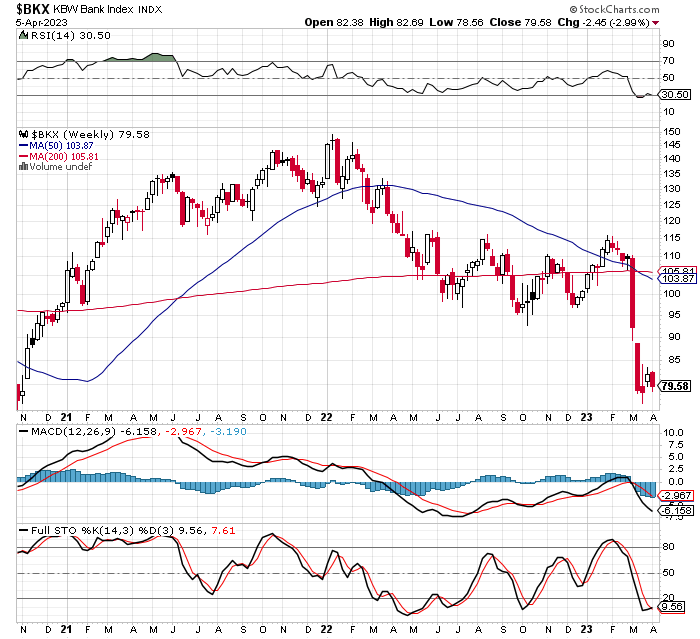Click the 23 year marker under price panel

(x=586, y=417)
